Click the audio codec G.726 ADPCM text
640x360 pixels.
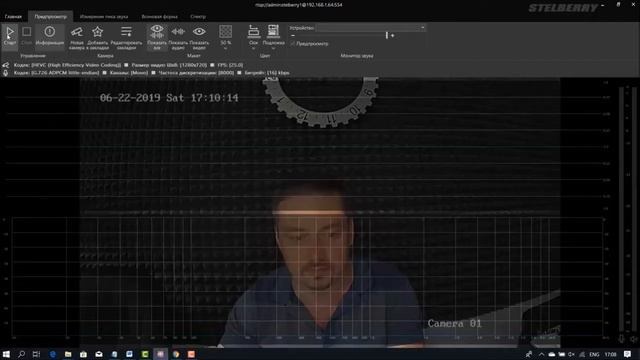coord(56,73)
